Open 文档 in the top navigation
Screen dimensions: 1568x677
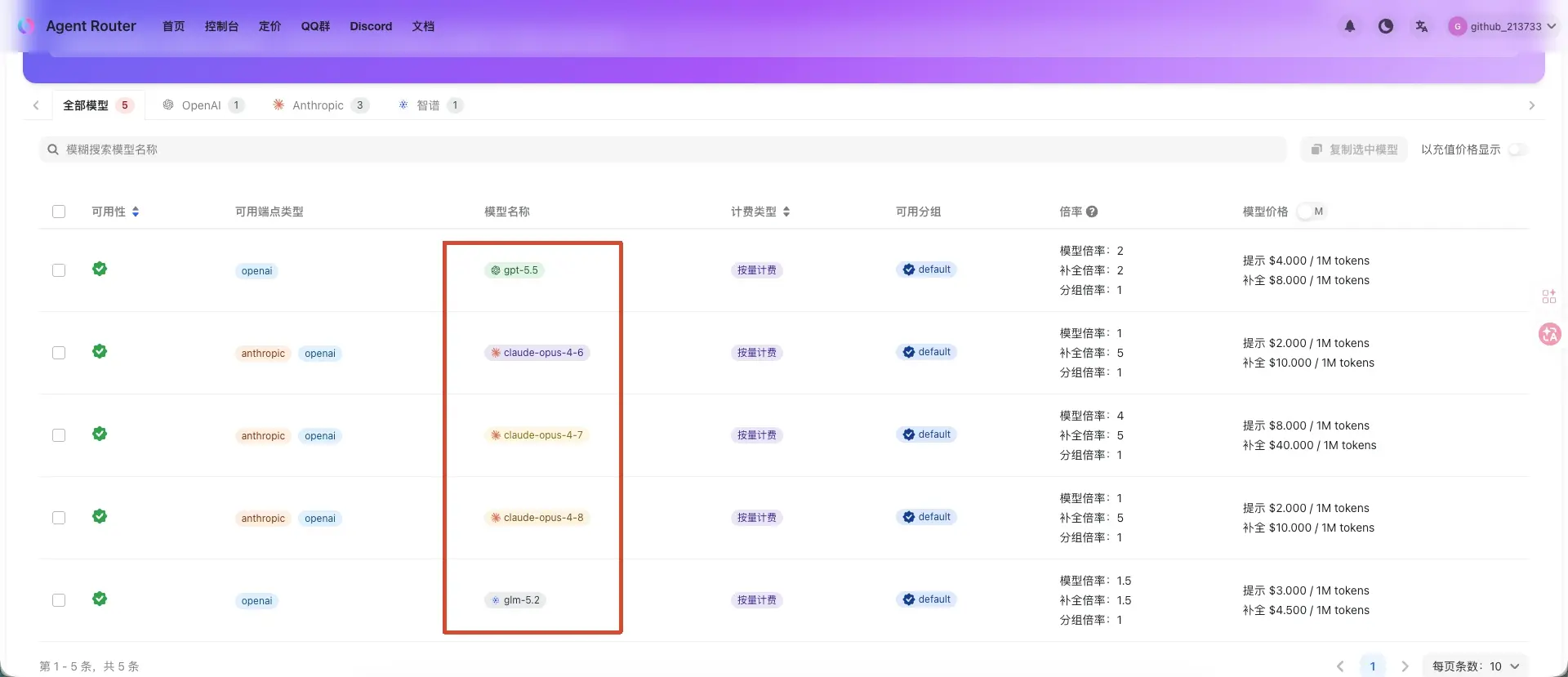(423, 26)
